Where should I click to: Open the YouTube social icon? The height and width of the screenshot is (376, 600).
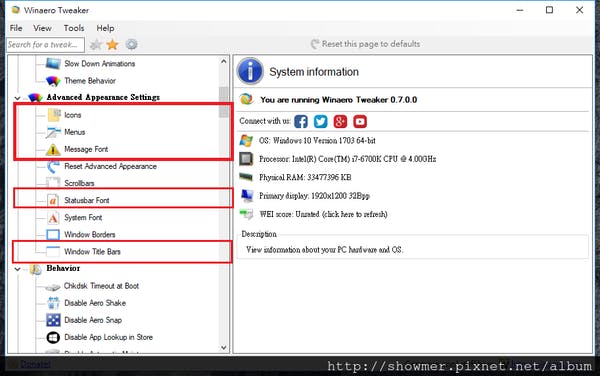tap(360, 122)
